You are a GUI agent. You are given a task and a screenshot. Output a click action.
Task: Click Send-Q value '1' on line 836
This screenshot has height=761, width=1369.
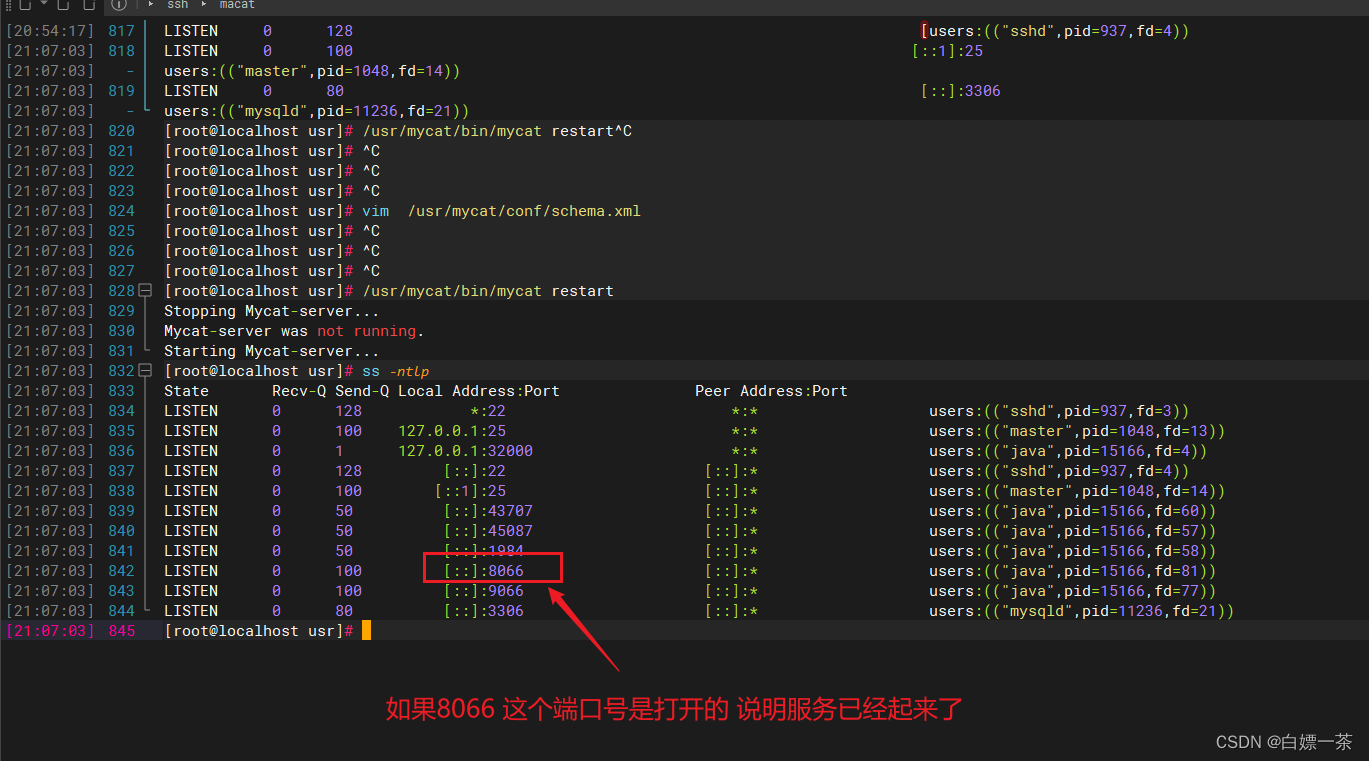340,451
